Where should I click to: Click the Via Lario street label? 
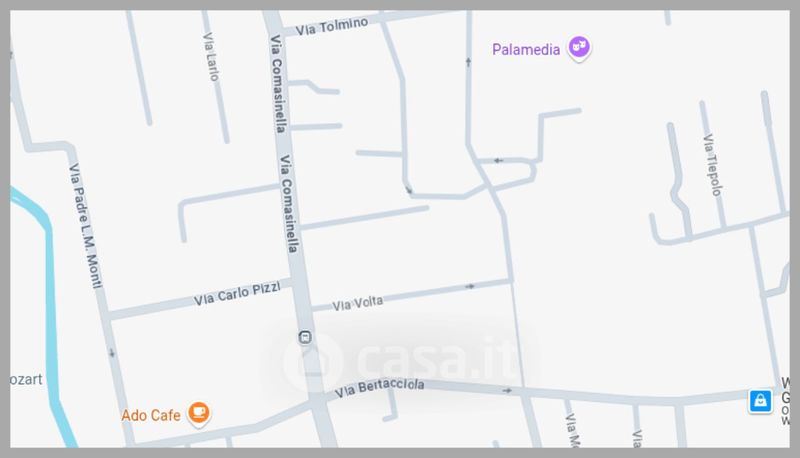211,57
